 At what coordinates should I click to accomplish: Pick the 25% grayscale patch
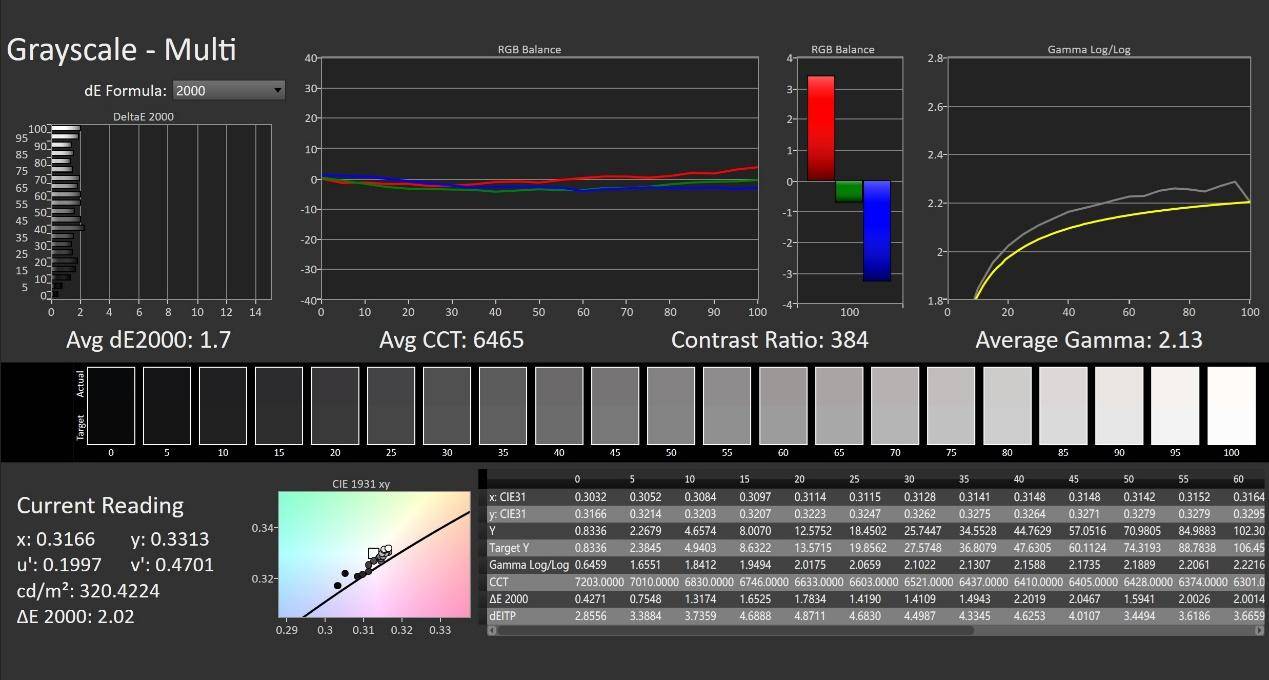[x=390, y=404]
